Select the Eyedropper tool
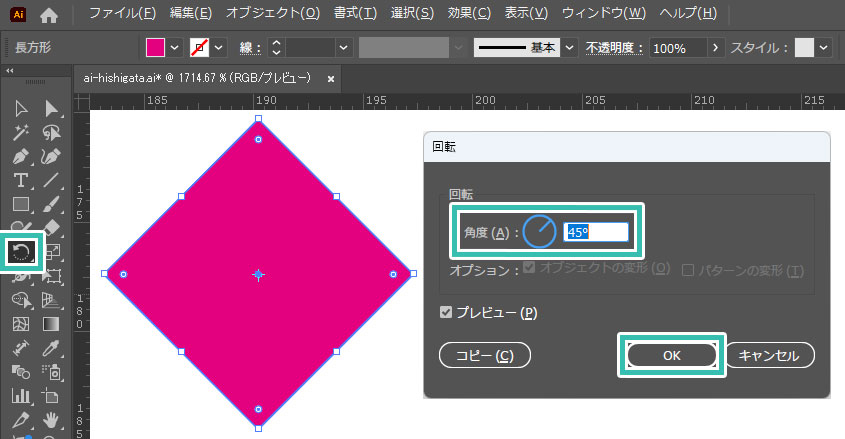 pos(51,348)
